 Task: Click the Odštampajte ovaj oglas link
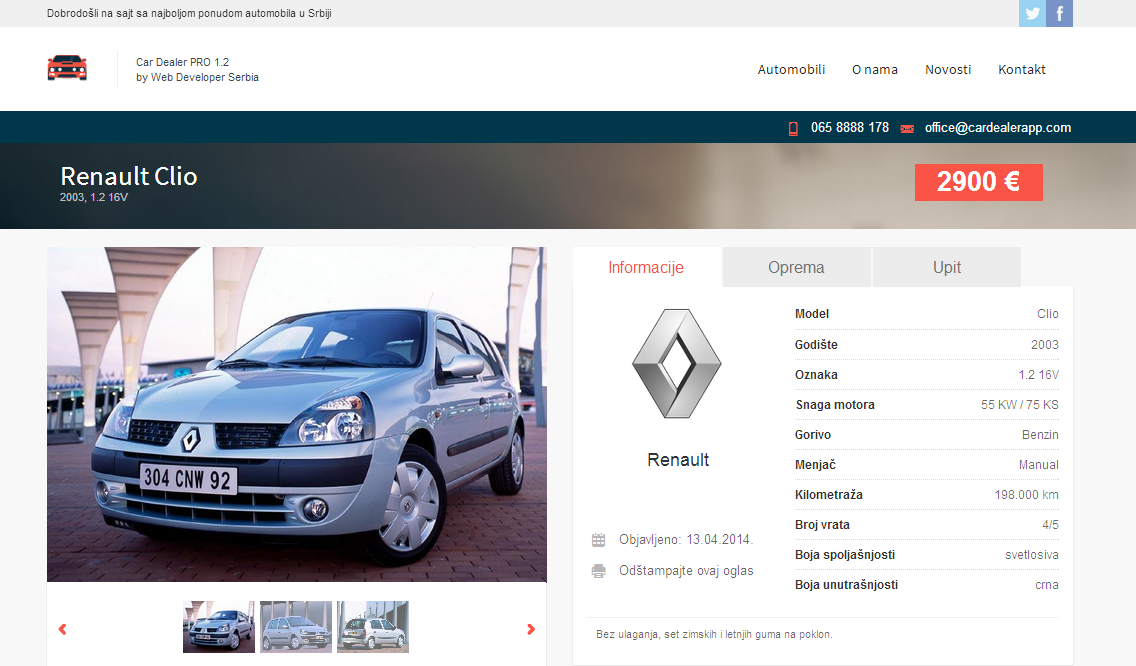686,571
